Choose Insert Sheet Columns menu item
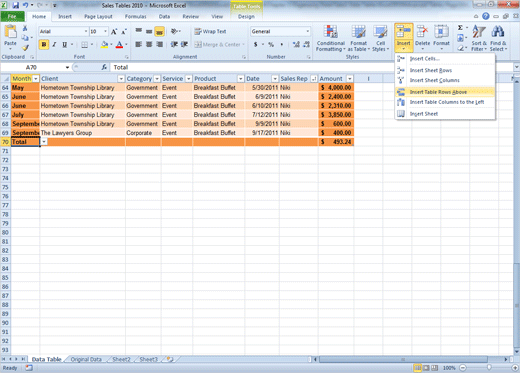This screenshot has height=373, width=520. point(445,80)
